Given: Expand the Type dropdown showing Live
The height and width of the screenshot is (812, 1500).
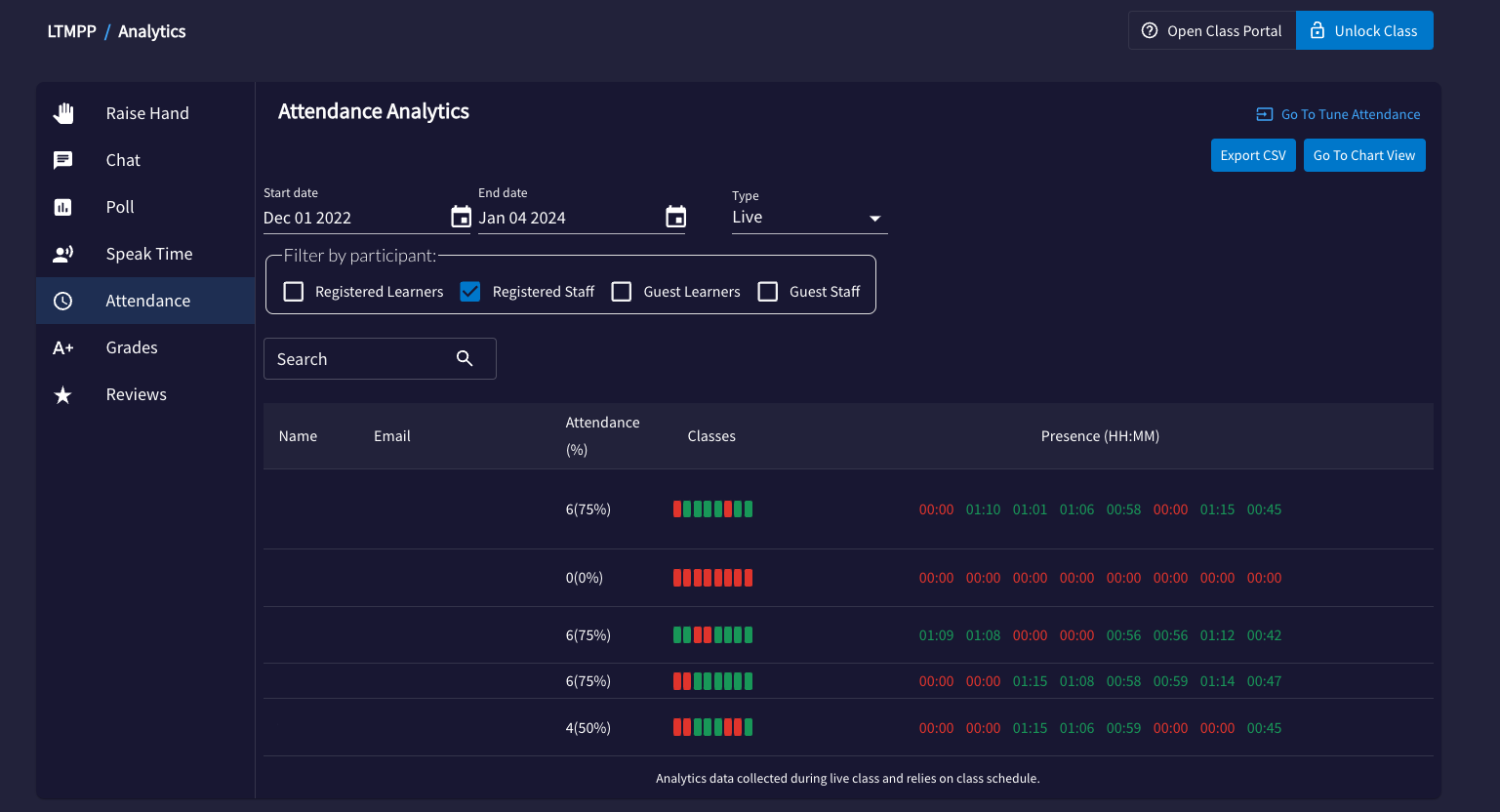Looking at the screenshot, I should 809,218.
